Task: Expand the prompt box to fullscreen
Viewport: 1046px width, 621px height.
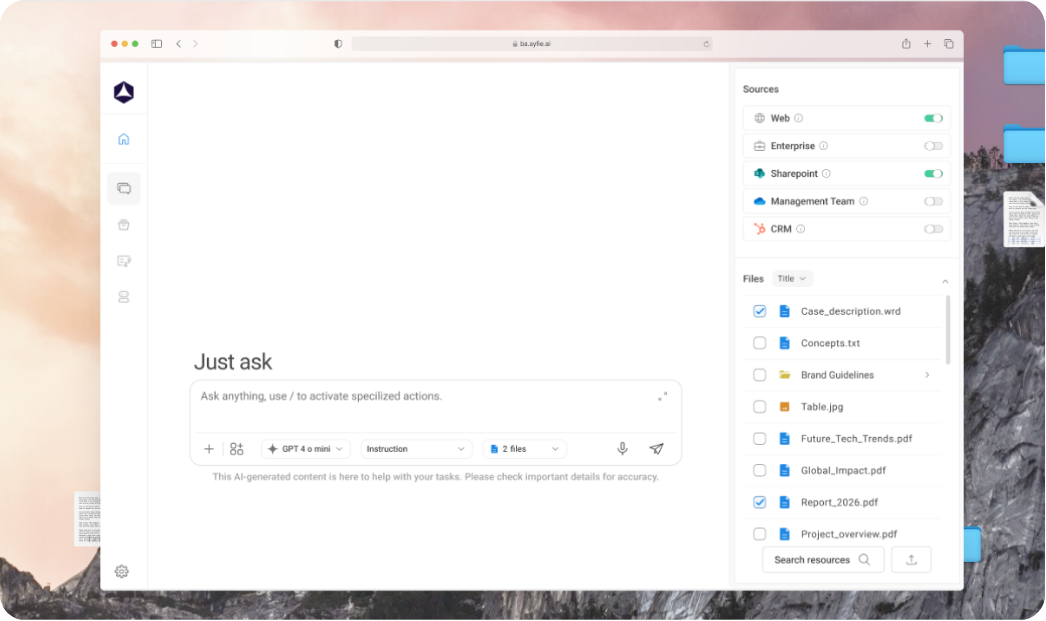Action: [662, 397]
